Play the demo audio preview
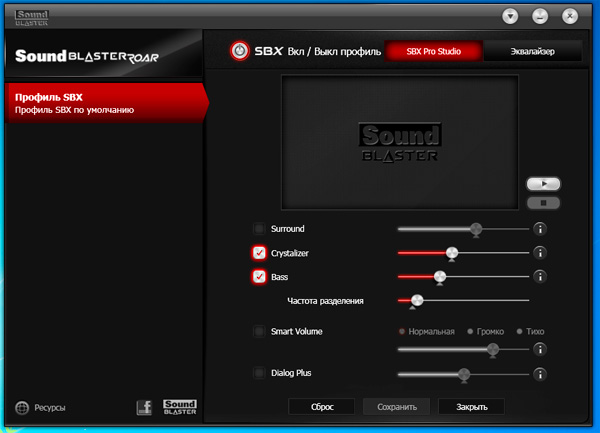The image size is (600, 433). click(x=544, y=184)
